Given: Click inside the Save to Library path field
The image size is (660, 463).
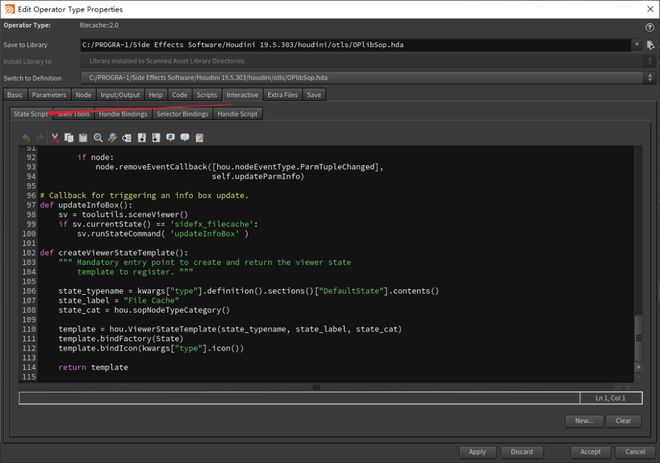Looking at the screenshot, I should (350, 44).
